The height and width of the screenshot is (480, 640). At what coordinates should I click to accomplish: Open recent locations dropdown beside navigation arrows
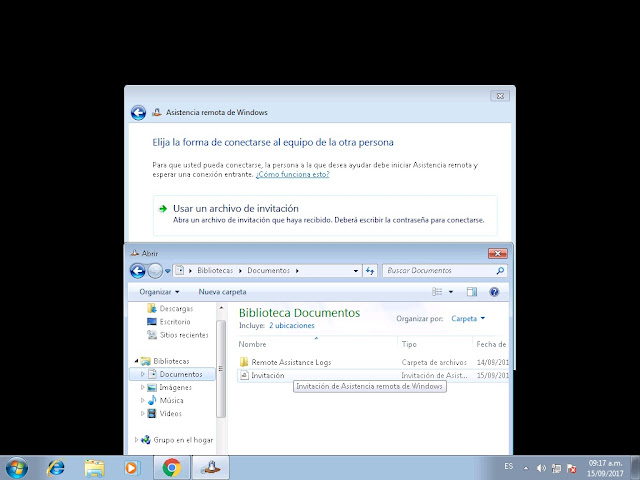[167, 271]
